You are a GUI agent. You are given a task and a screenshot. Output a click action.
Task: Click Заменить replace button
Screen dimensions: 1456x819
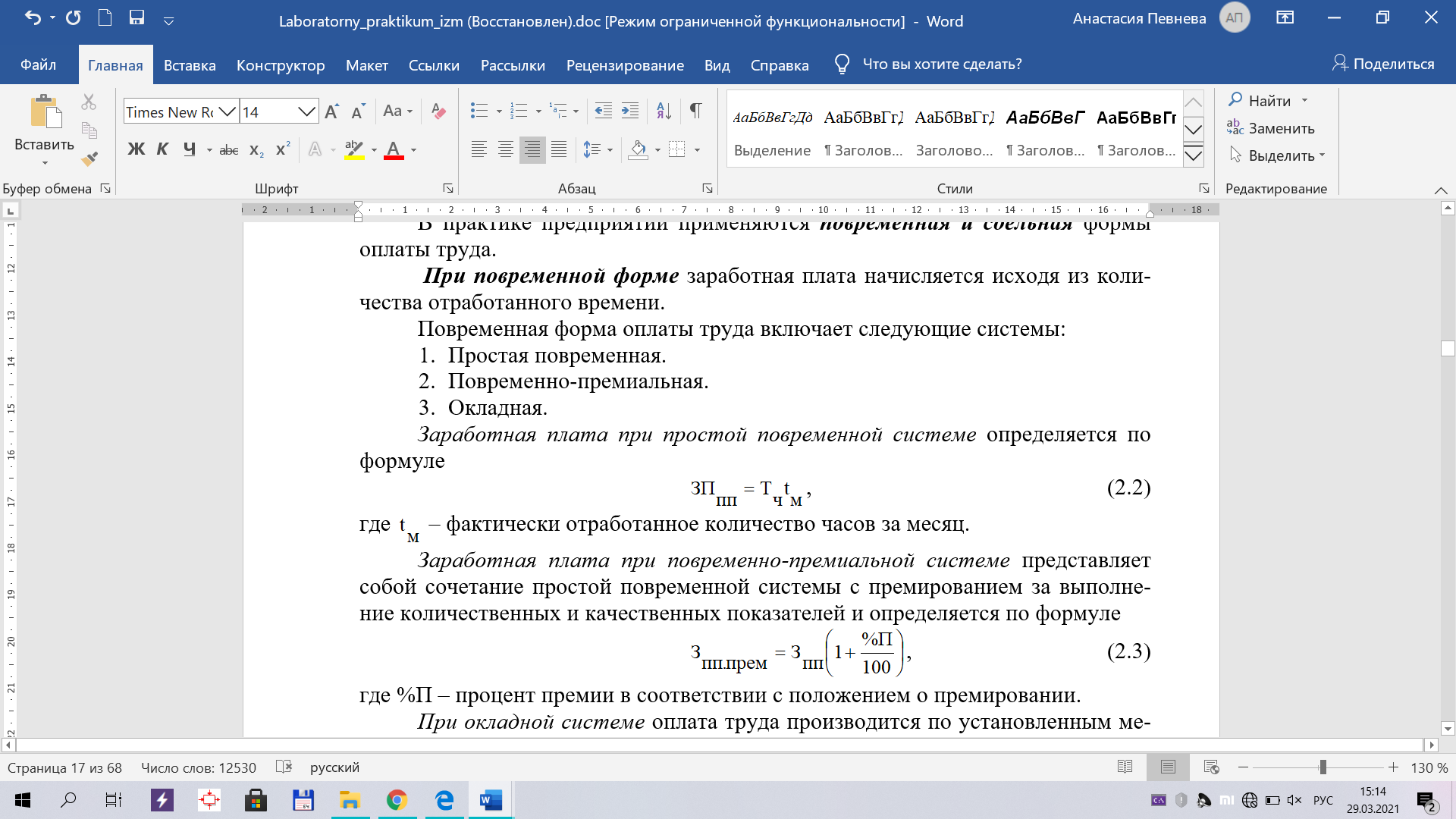(x=1271, y=128)
